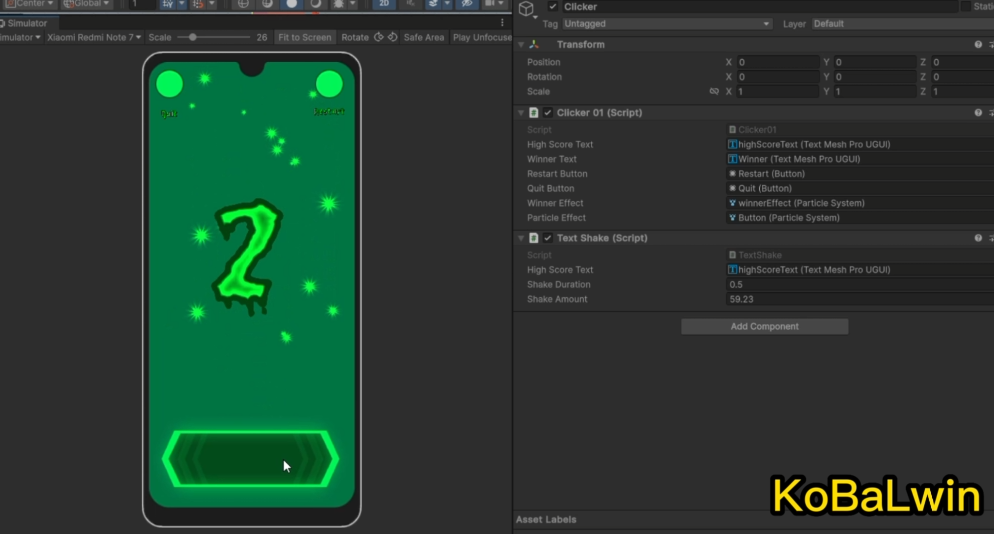
Task: Open the Global orientation dropdown
Action: coord(87,4)
